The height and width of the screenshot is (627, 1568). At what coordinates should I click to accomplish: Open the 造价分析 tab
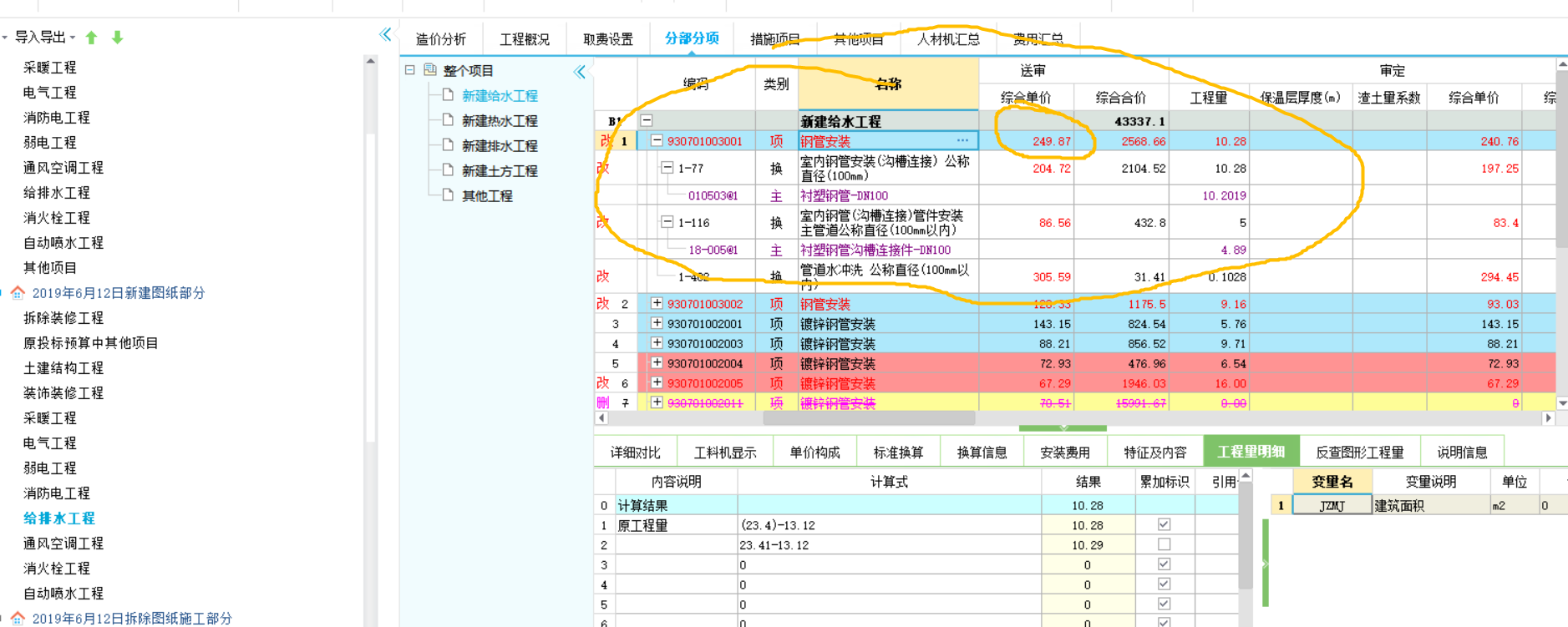click(441, 39)
